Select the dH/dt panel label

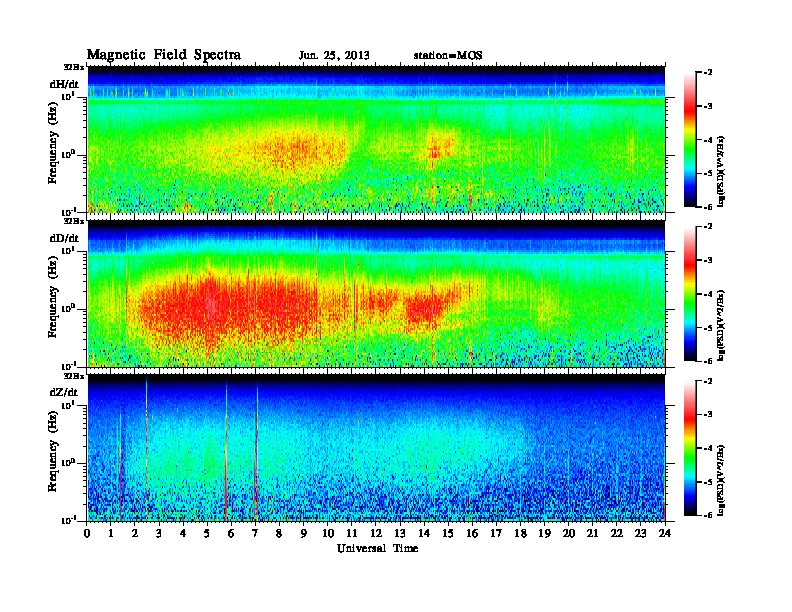coord(64,84)
